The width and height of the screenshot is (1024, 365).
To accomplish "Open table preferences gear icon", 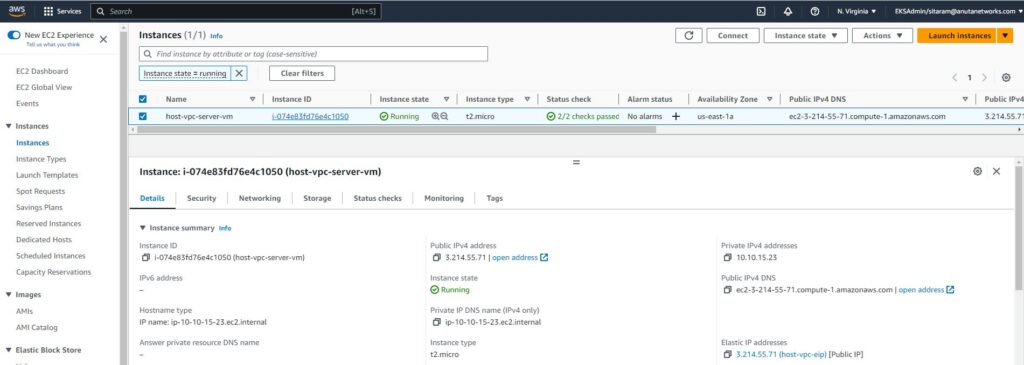I will coord(1006,77).
